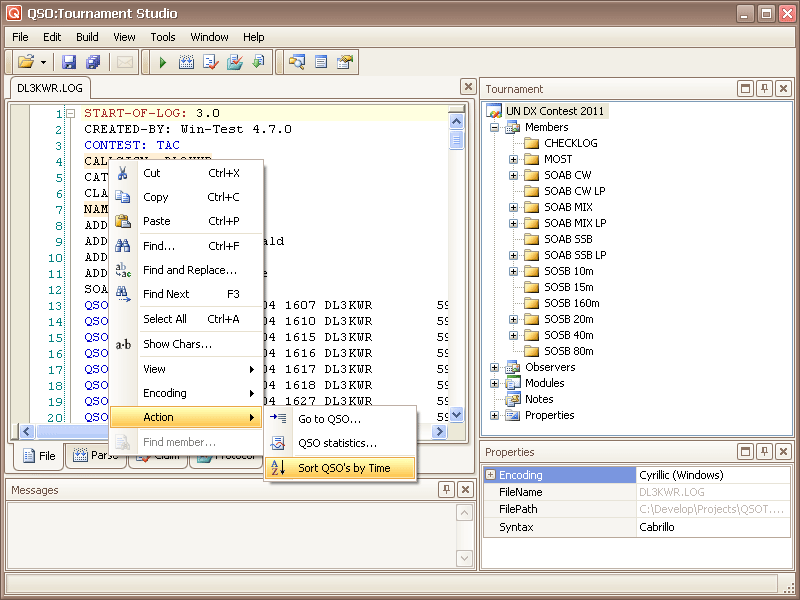Toggle the pin on the Properties panel
This screenshot has width=800, height=600.
pyautogui.click(x=764, y=452)
